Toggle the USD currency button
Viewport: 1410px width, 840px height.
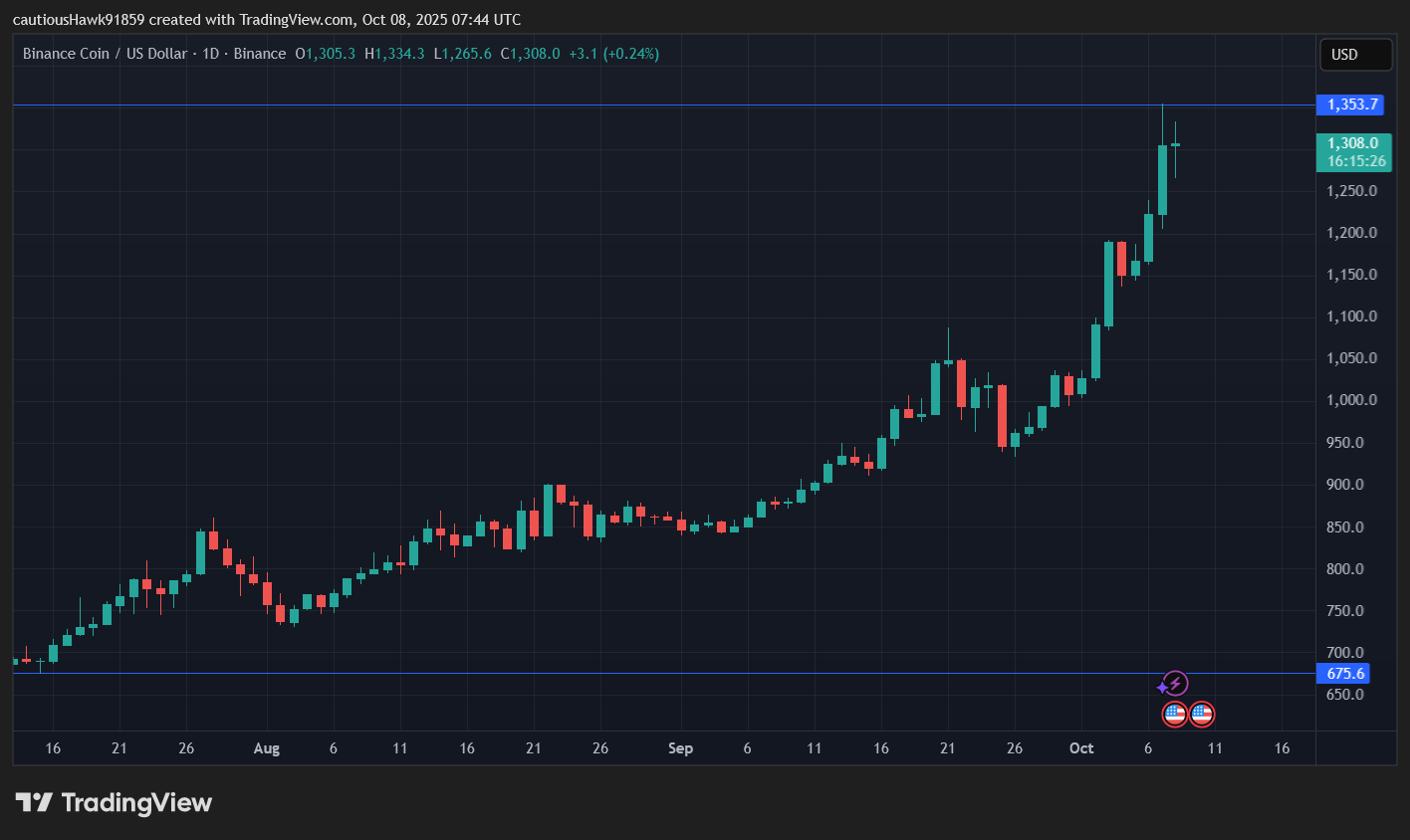(1355, 55)
